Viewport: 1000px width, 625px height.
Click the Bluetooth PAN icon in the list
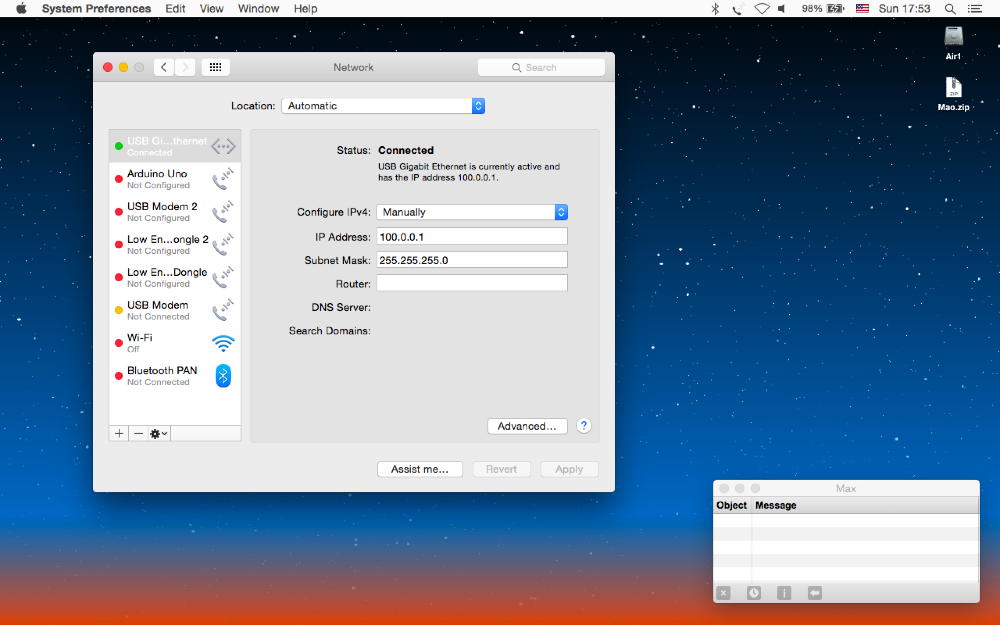pos(223,376)
